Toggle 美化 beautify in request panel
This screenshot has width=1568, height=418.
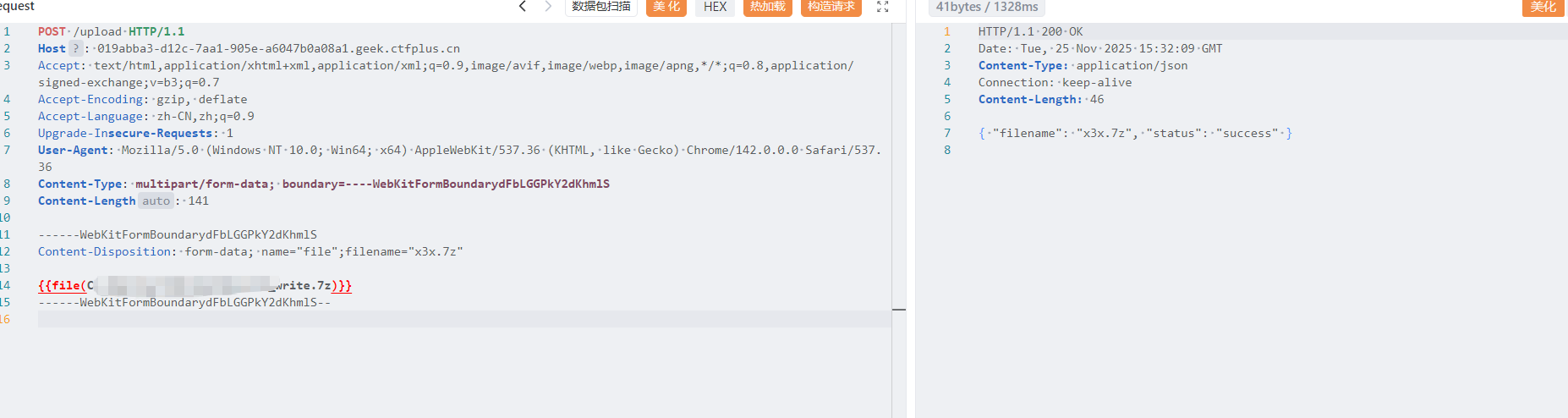point(666,7)
